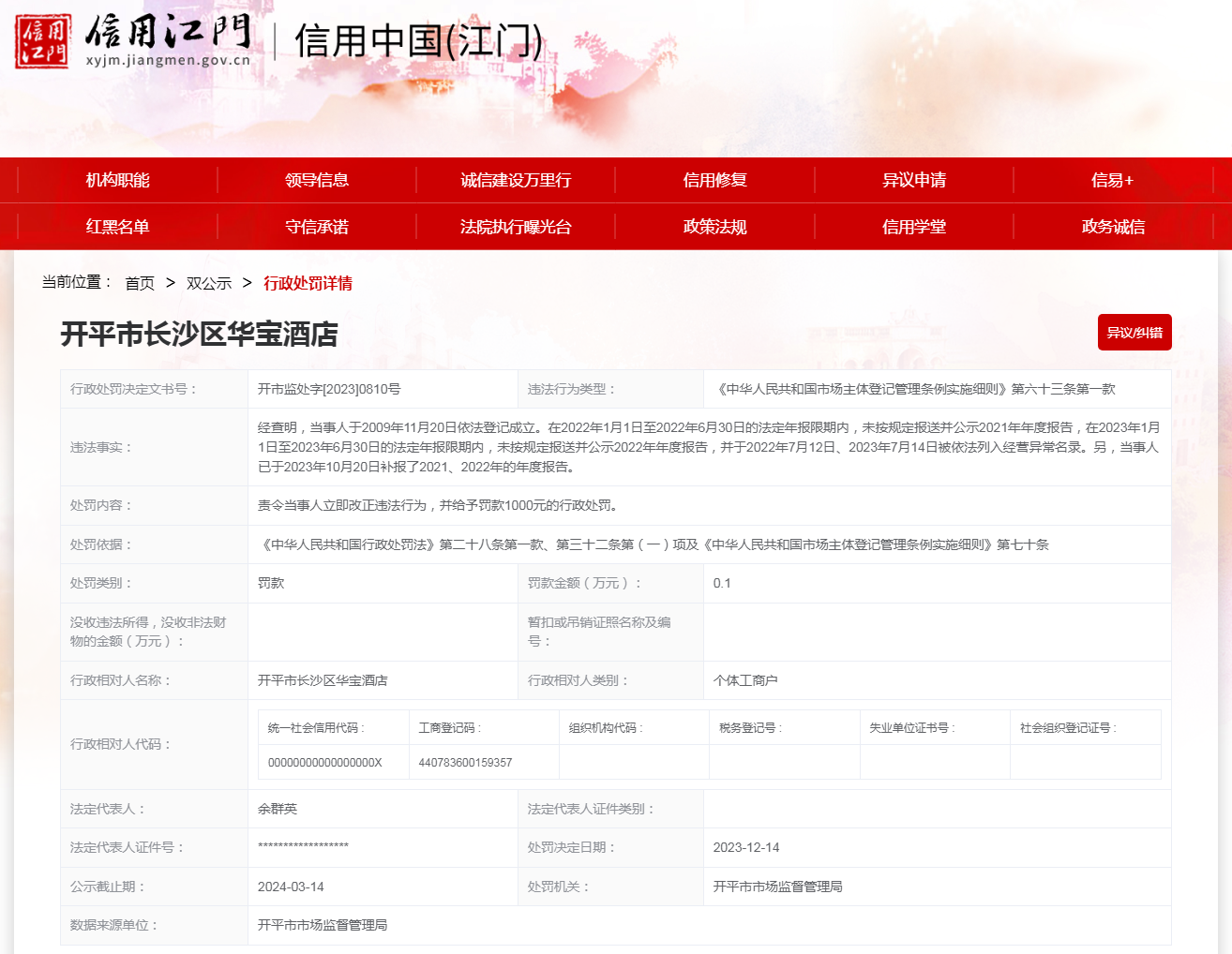The image size is (1232, 954).
Task: Click the 工商登记码 number 440783600159357
Action: click(x=465, y=763)
